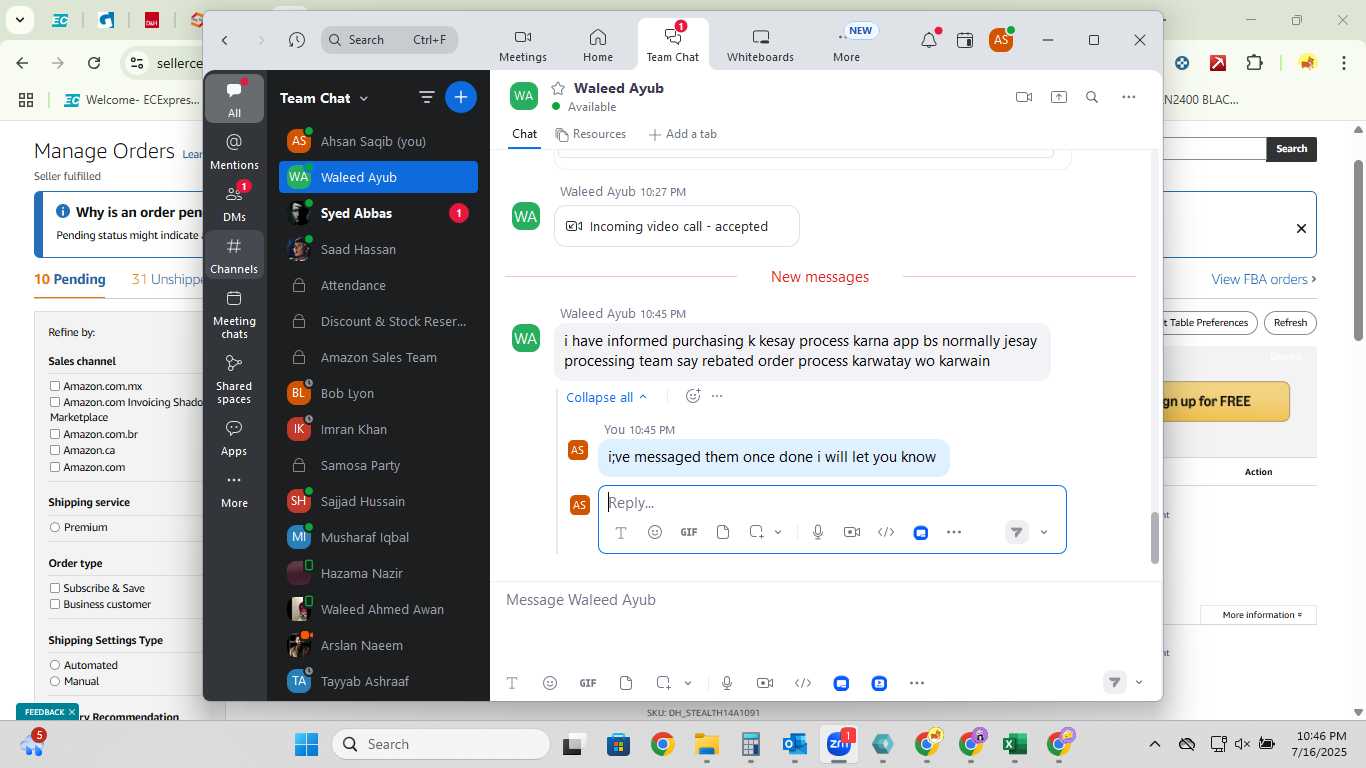Open Syed Abbas chat
The width and height of the screenshot is (1366, 768).
click(378, 213)
